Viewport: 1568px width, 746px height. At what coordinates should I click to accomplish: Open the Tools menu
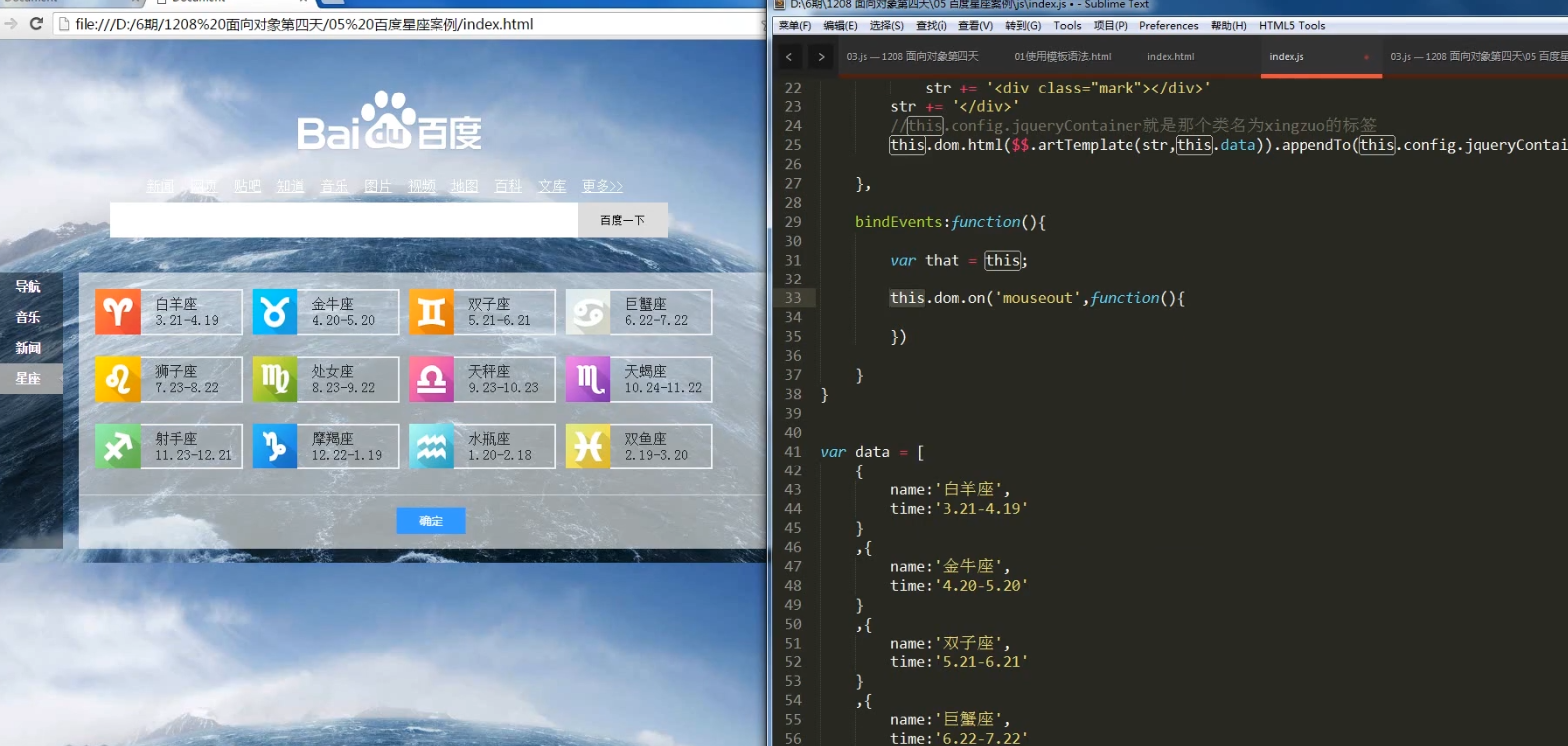pyautogui.click(x=1067, y=26)
